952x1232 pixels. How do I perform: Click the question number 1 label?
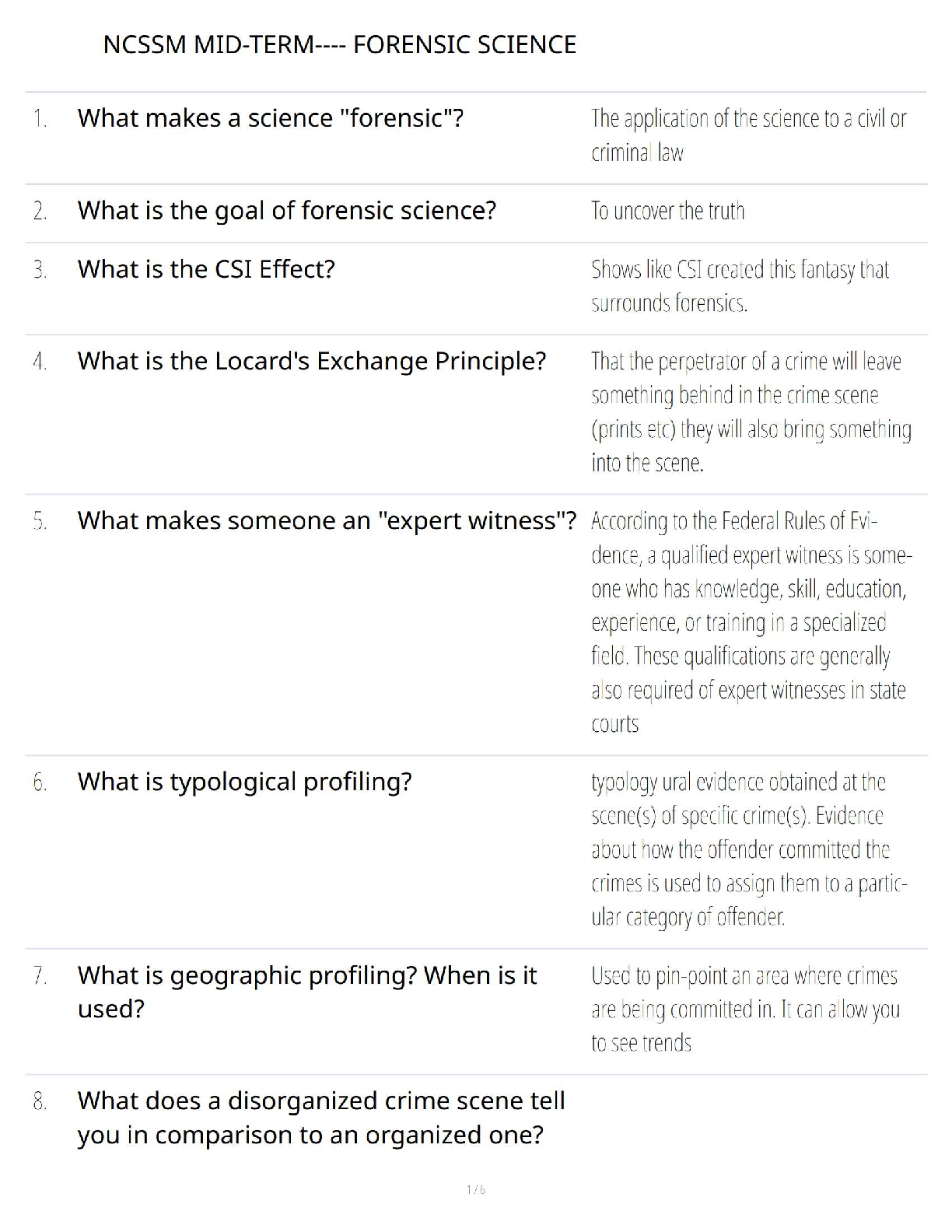coord(40,119)
